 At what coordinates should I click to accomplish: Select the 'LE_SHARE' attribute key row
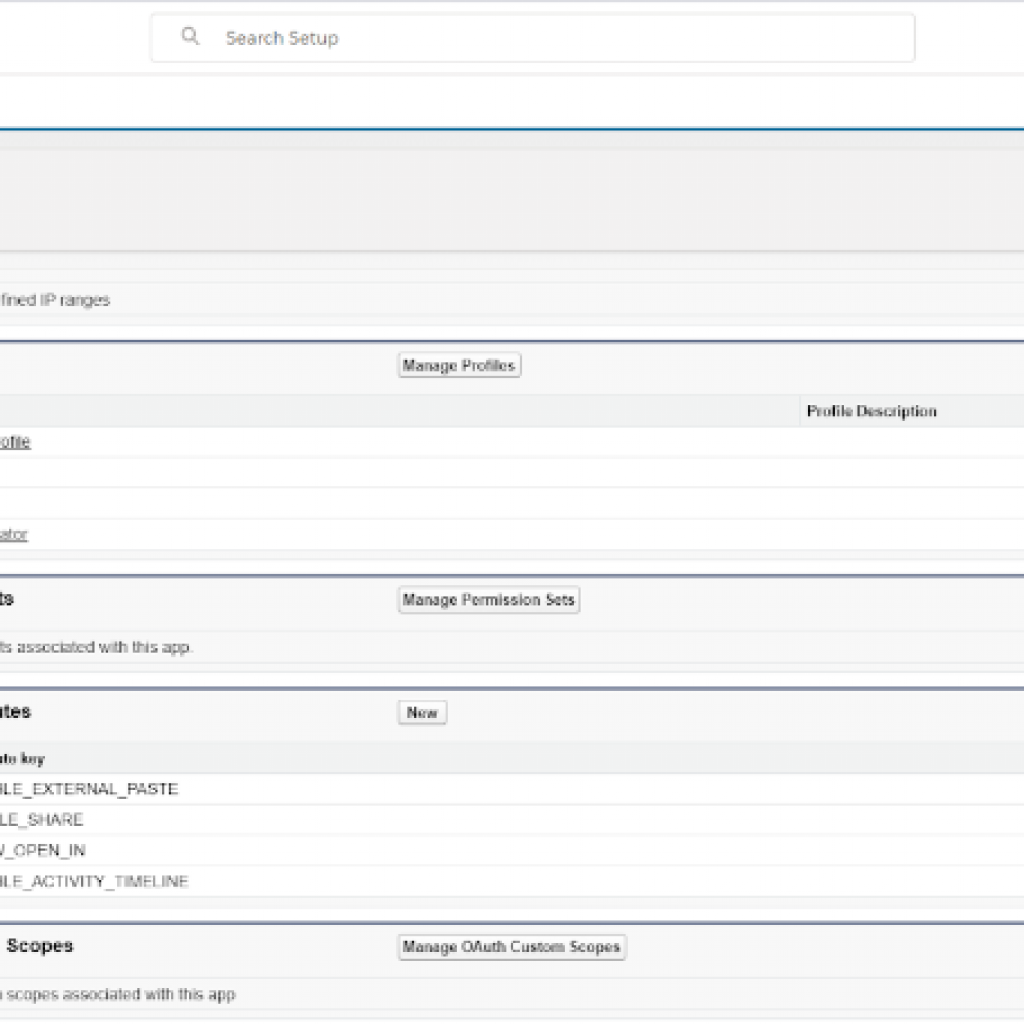pos(512,820)
